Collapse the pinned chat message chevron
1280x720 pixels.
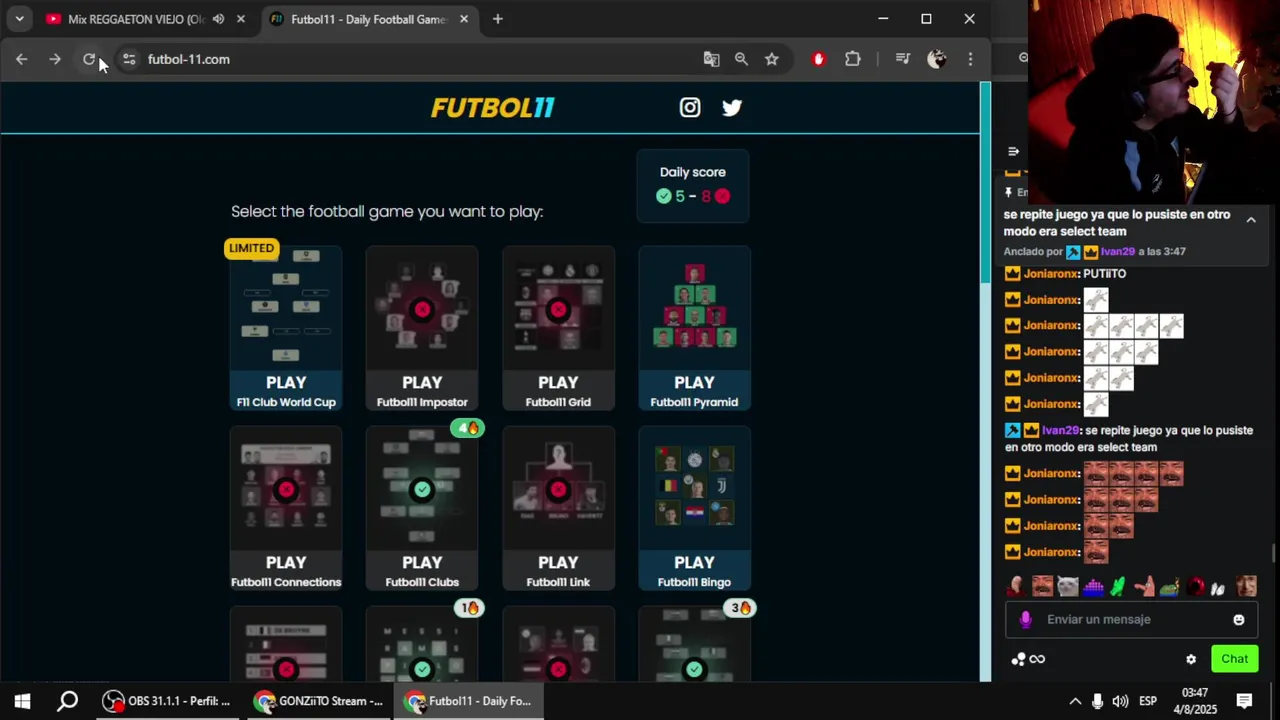(1251, 219)
